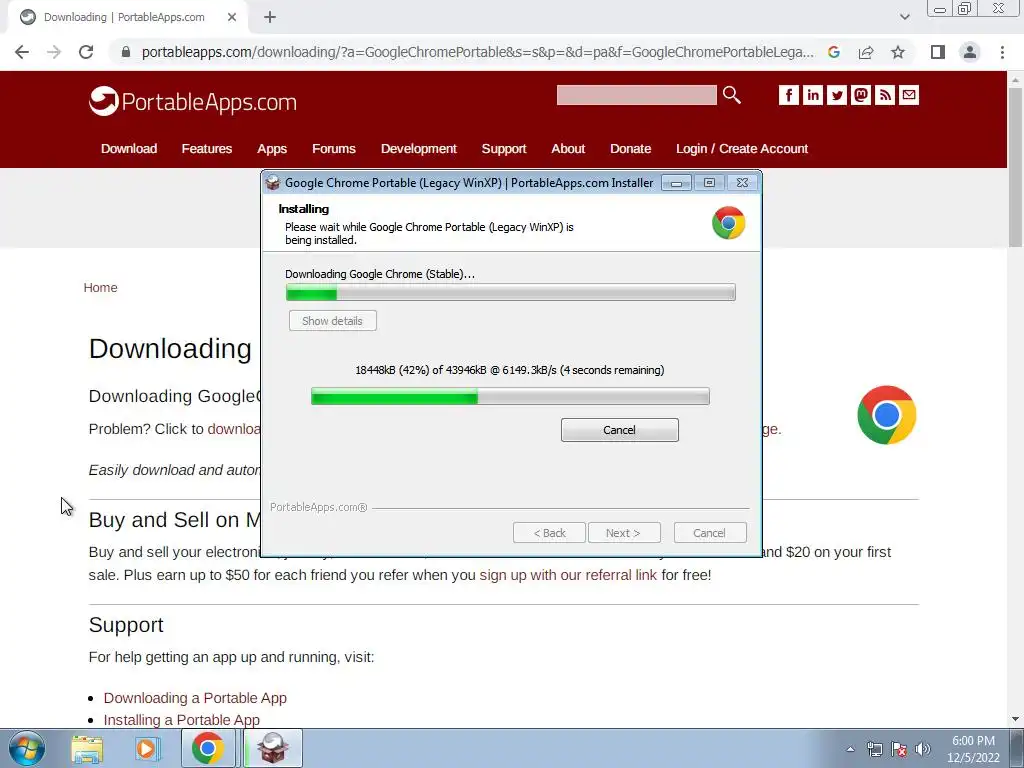Image resolution: width=1024 pixels, height=768 pixels.
Task: Click the Home breadcrumb link
Action: [x=101, y=288]
